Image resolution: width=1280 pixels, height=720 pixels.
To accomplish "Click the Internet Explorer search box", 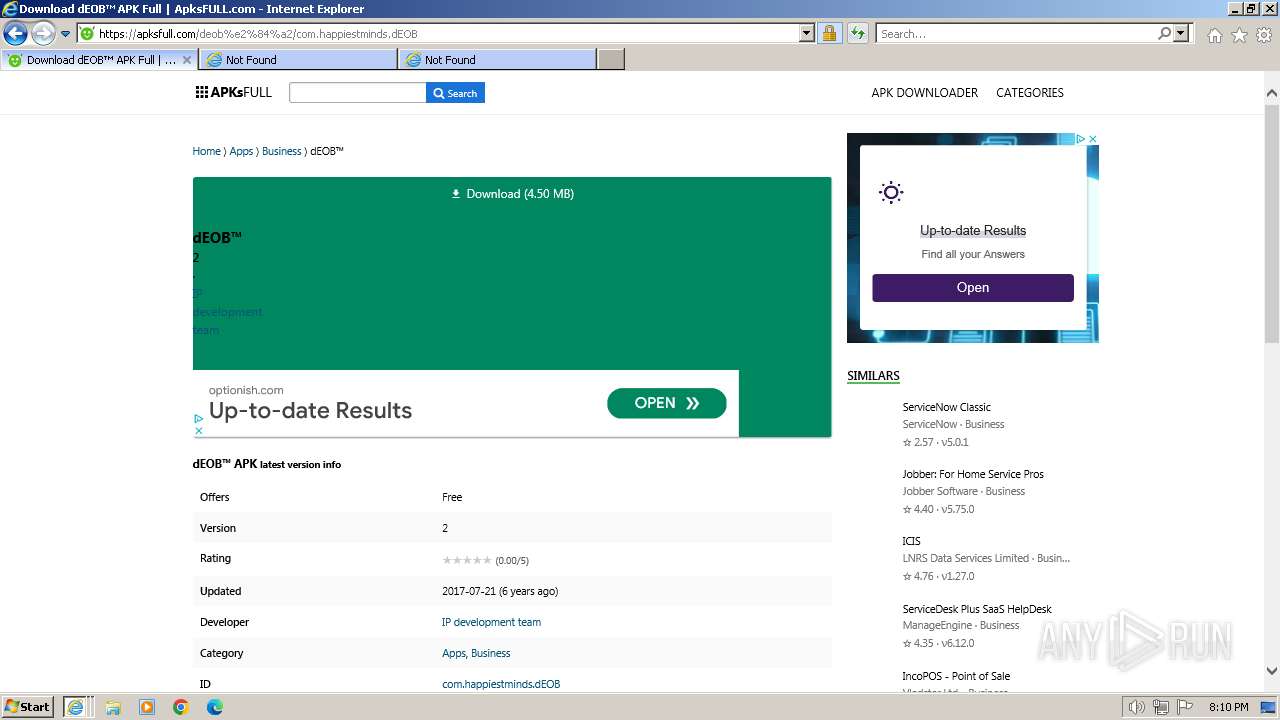I will pyautogui.click(x=1016, y=34).
